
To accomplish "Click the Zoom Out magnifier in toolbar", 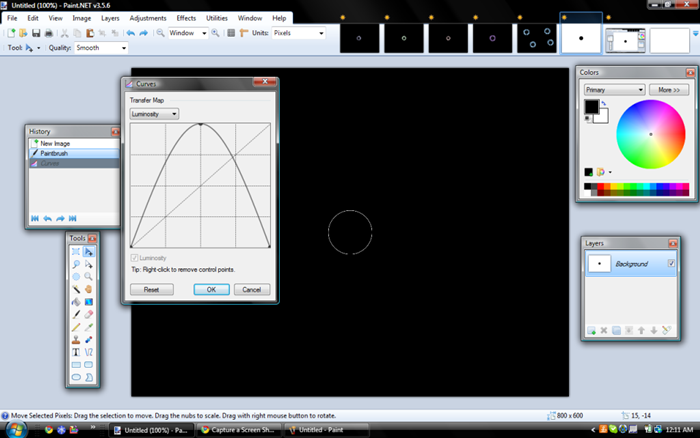I will click(x=160, y=33).
